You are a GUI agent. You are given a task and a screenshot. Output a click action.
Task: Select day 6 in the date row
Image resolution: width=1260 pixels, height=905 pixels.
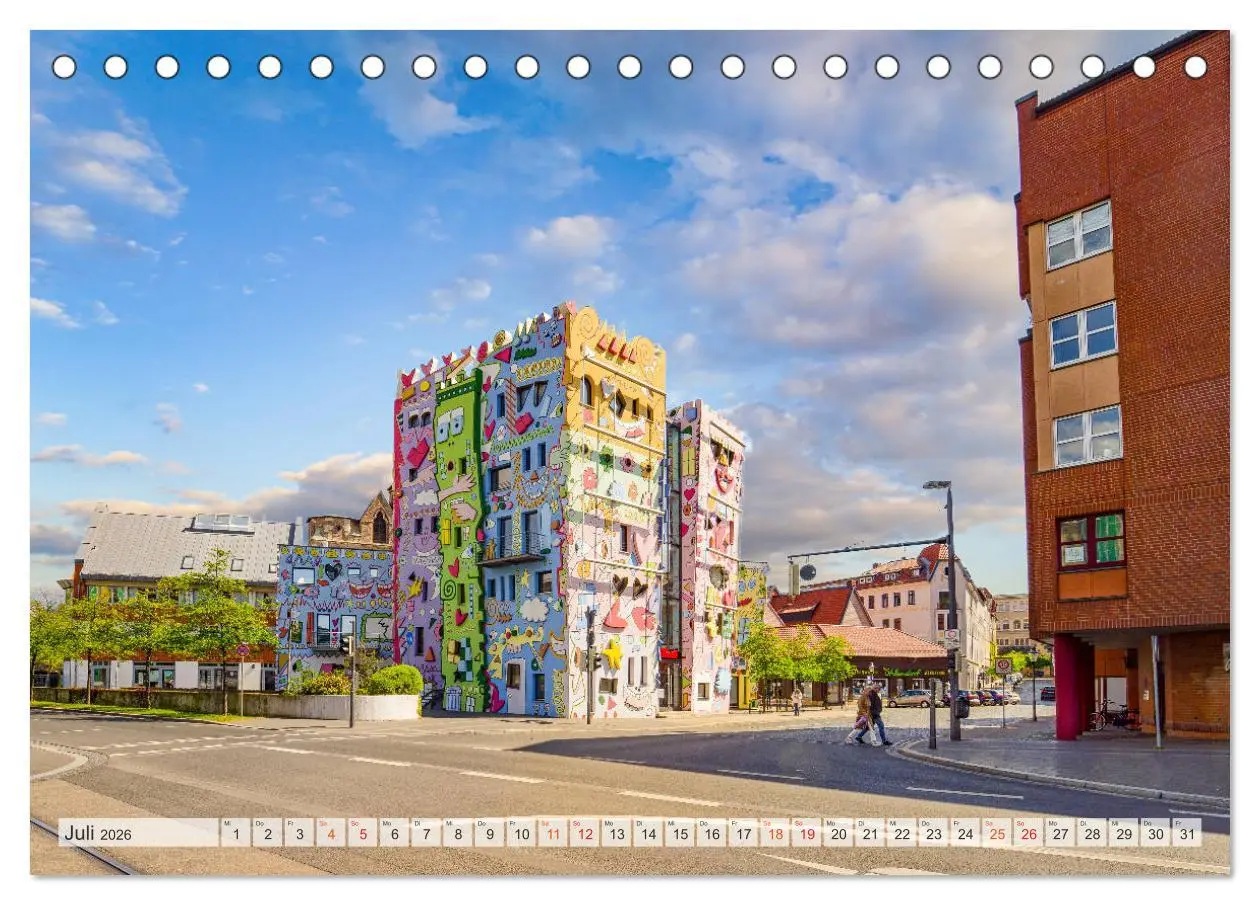click(x=394, y=832)
